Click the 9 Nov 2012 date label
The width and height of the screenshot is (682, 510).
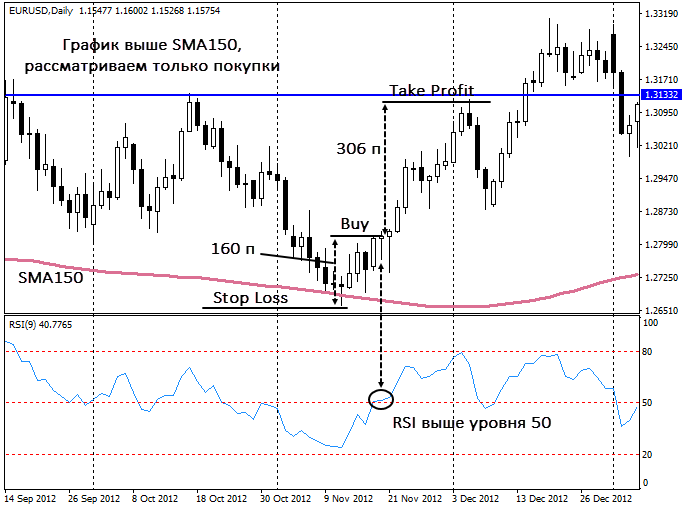[348, 499]
